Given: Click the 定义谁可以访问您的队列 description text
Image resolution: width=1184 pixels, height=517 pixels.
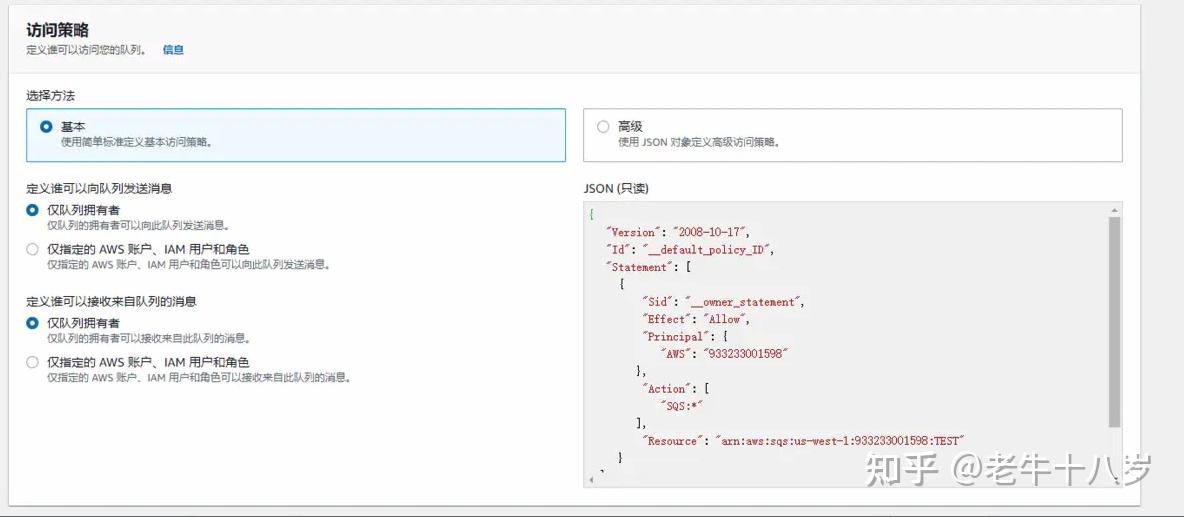Looking at the screenshot, I should pyautogui.click(x=86, y=50).
